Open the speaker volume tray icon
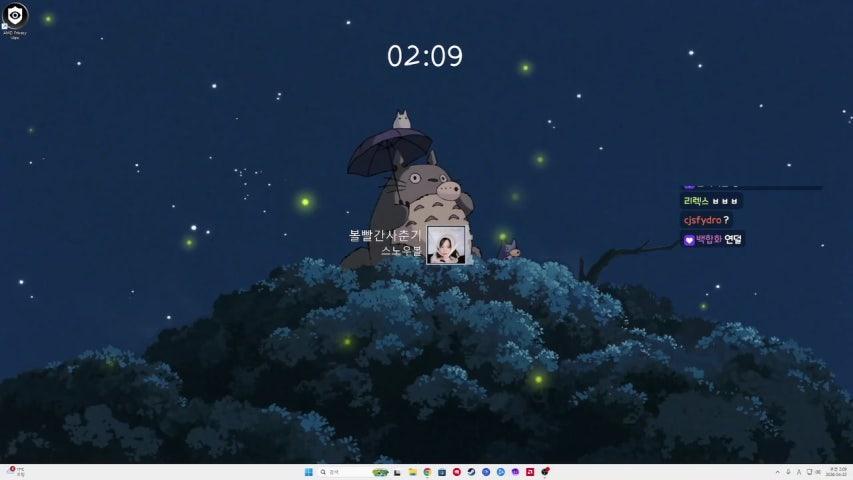853x480 pixels. (x=819, y=472)
